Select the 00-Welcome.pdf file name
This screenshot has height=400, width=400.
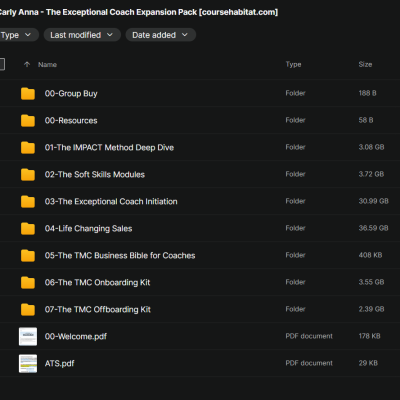click(76, 337)
